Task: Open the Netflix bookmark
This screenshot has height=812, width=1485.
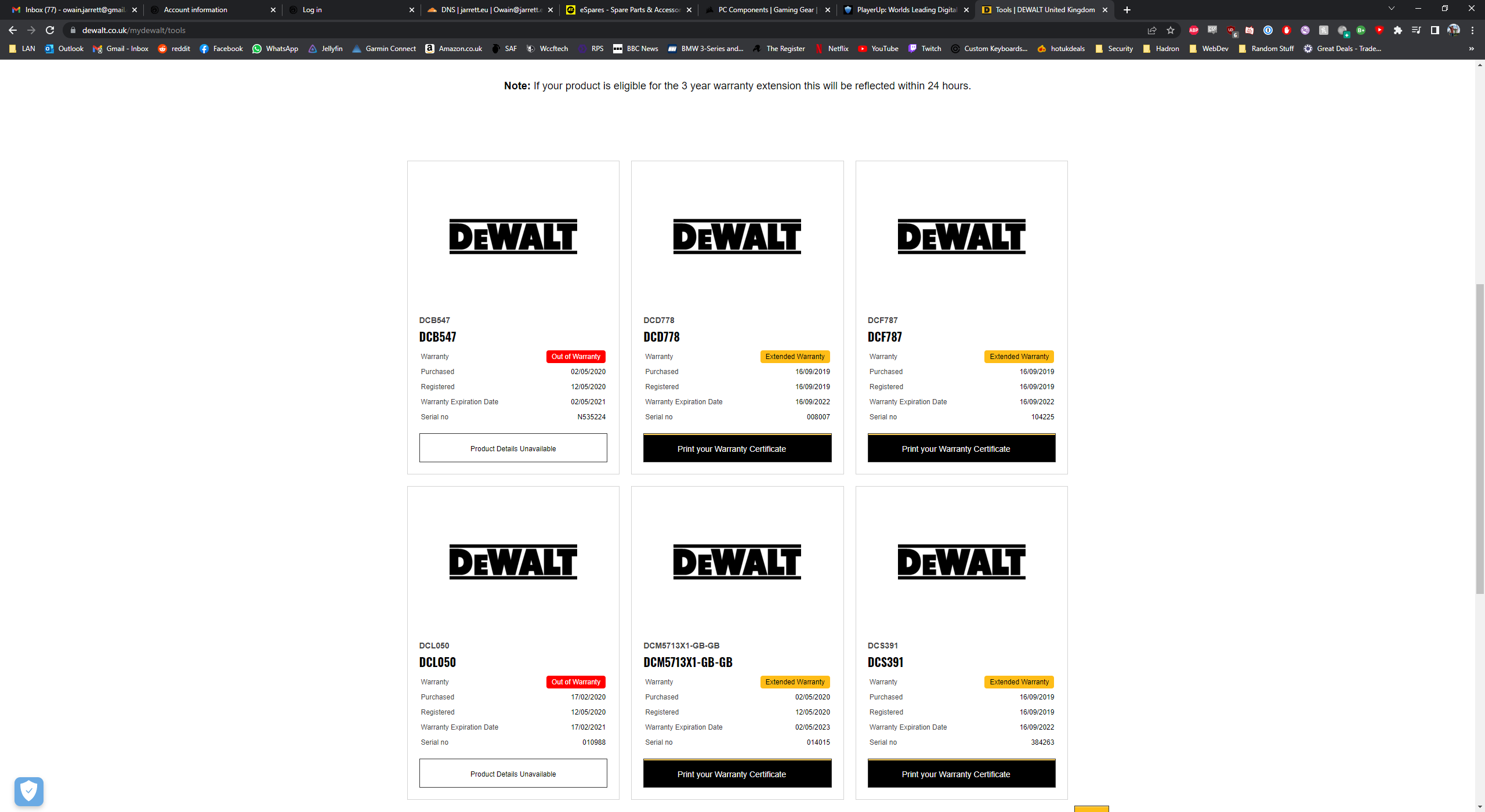Action: [x=832, y=49]
